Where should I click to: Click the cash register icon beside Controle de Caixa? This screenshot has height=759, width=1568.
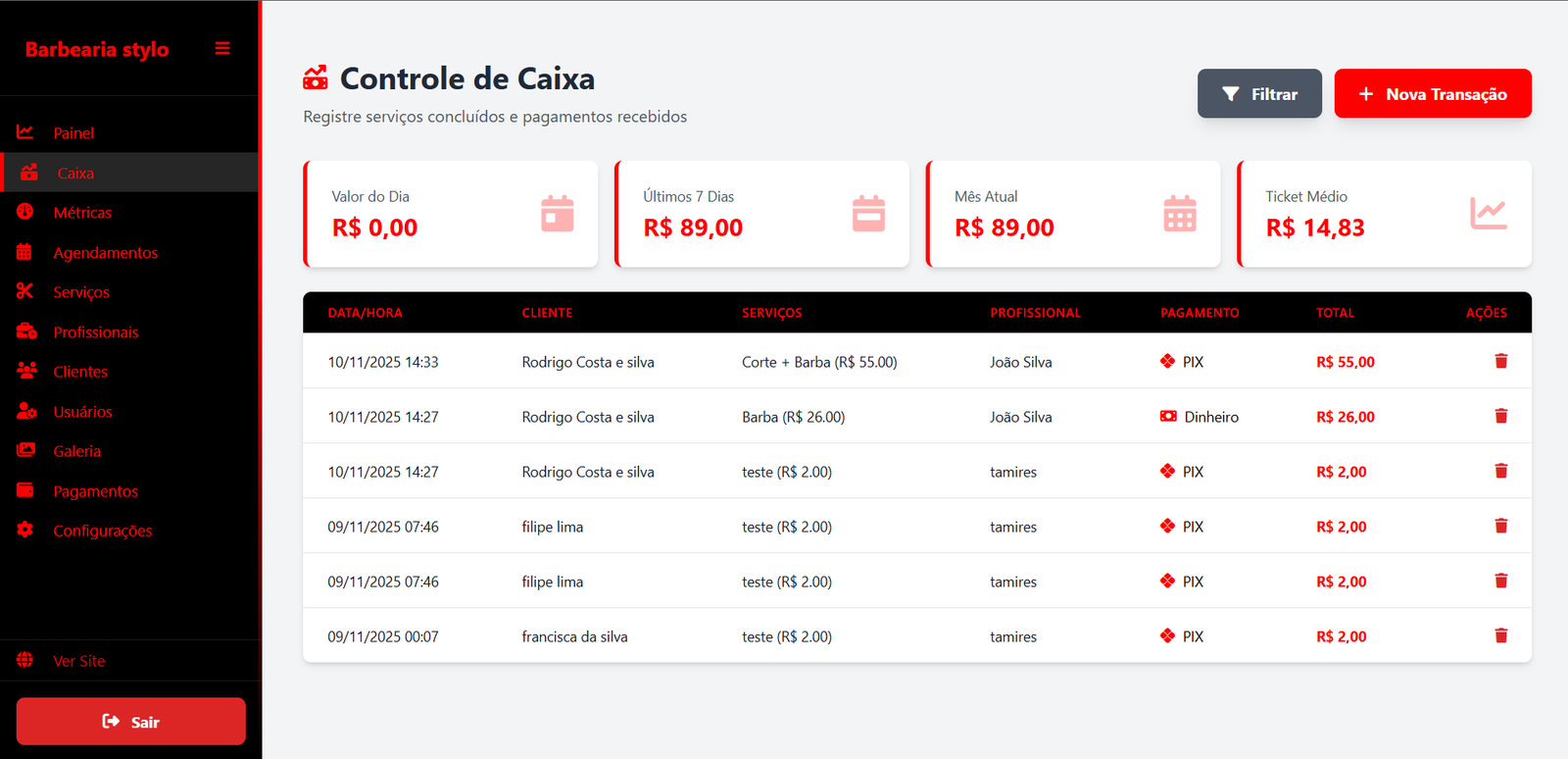(316, 77)
